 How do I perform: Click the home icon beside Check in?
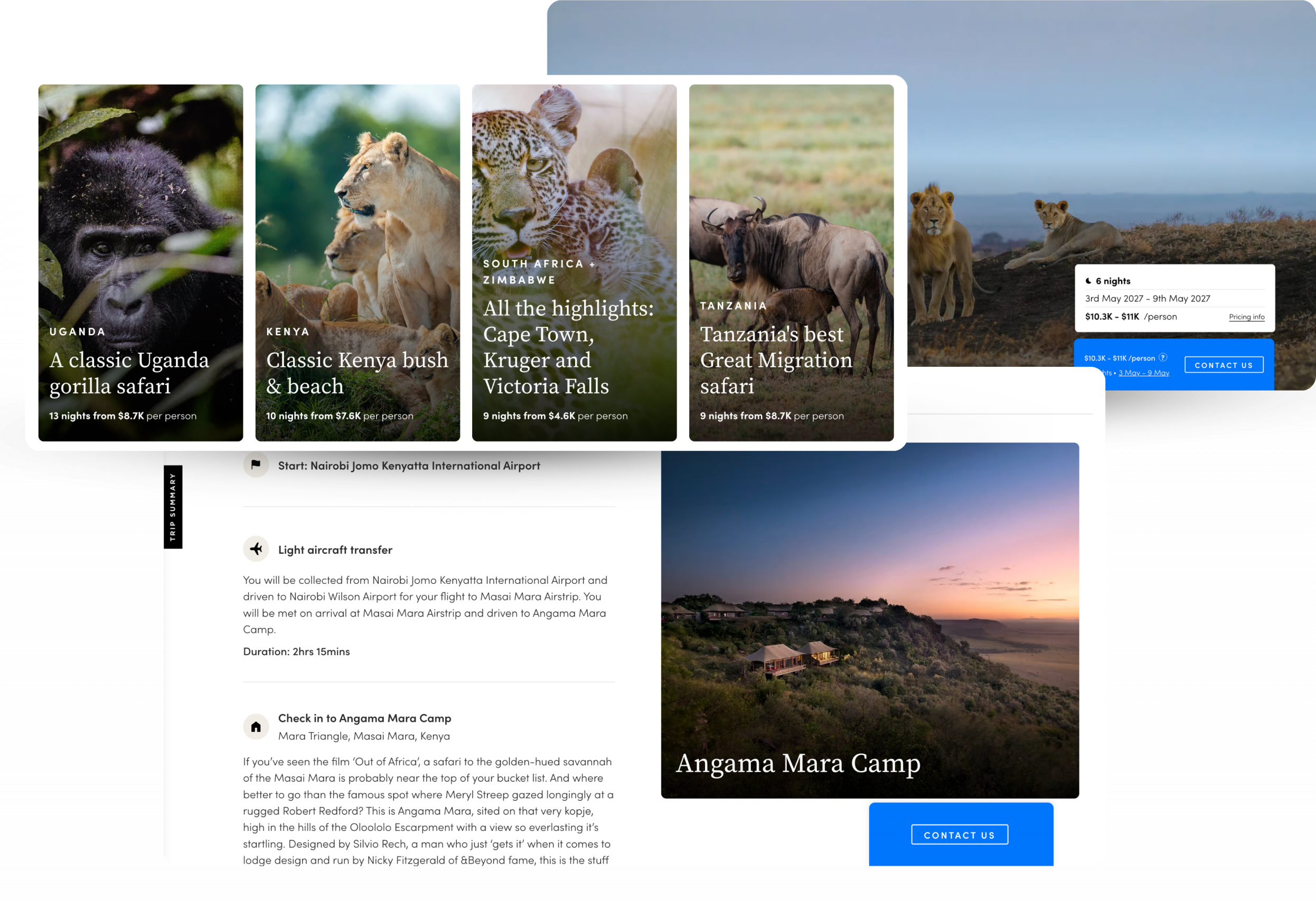click(x=257, y=726)
